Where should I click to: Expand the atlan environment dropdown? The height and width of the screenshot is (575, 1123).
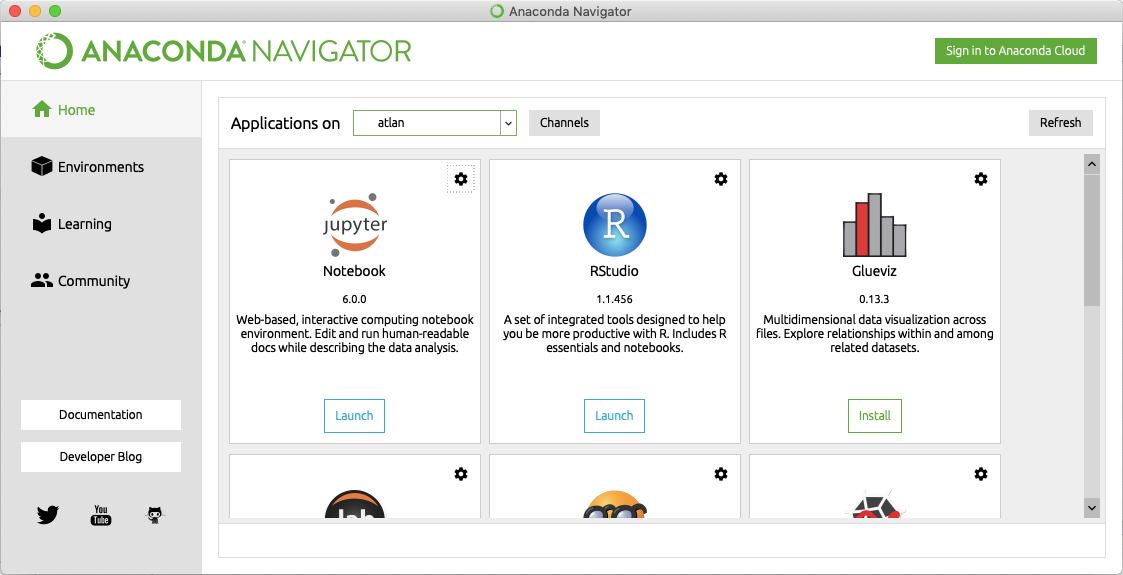[434, 122]
